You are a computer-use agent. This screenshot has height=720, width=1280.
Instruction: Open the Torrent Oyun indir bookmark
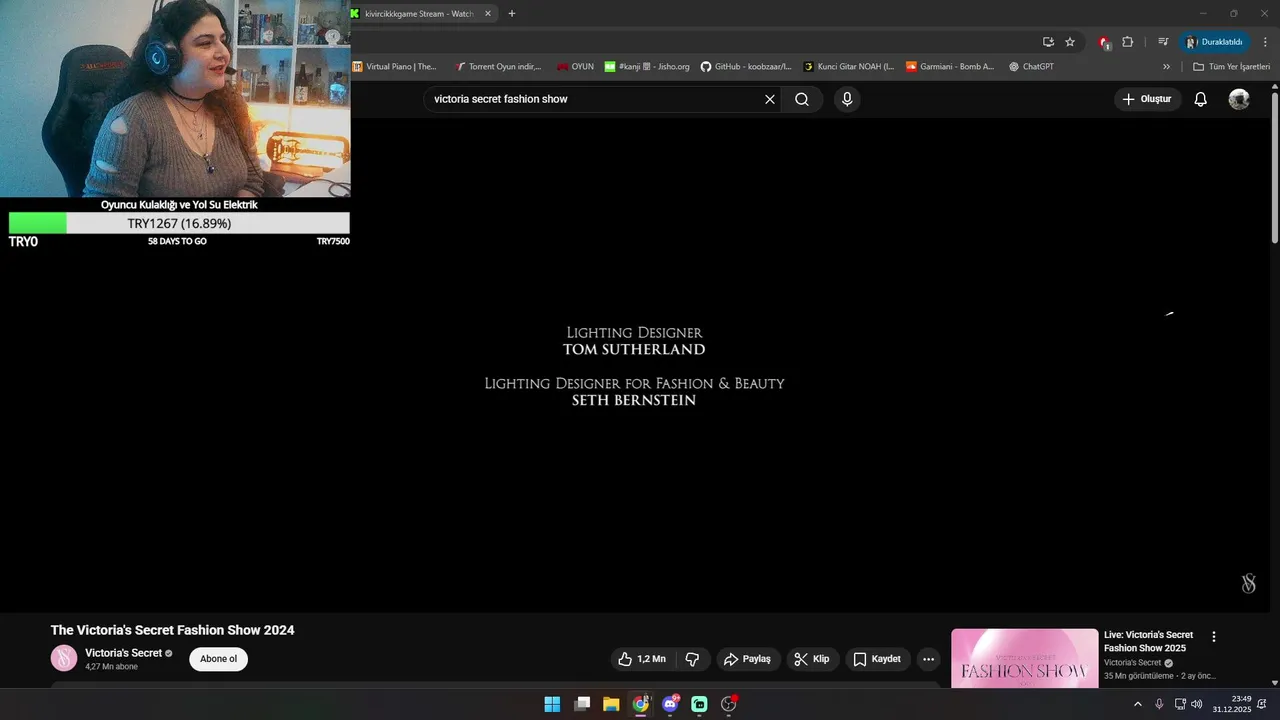(x=497, y=67)
